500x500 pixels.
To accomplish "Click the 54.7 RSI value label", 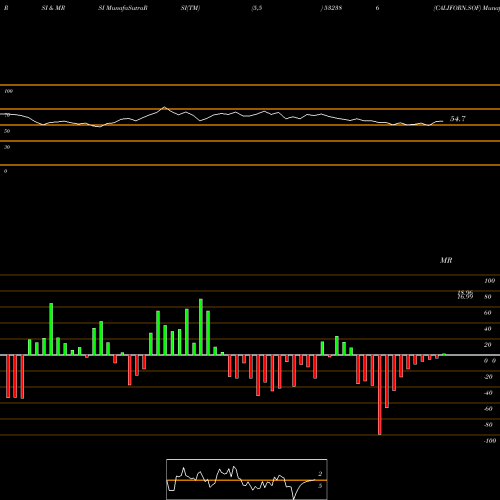I will (458, 119).
